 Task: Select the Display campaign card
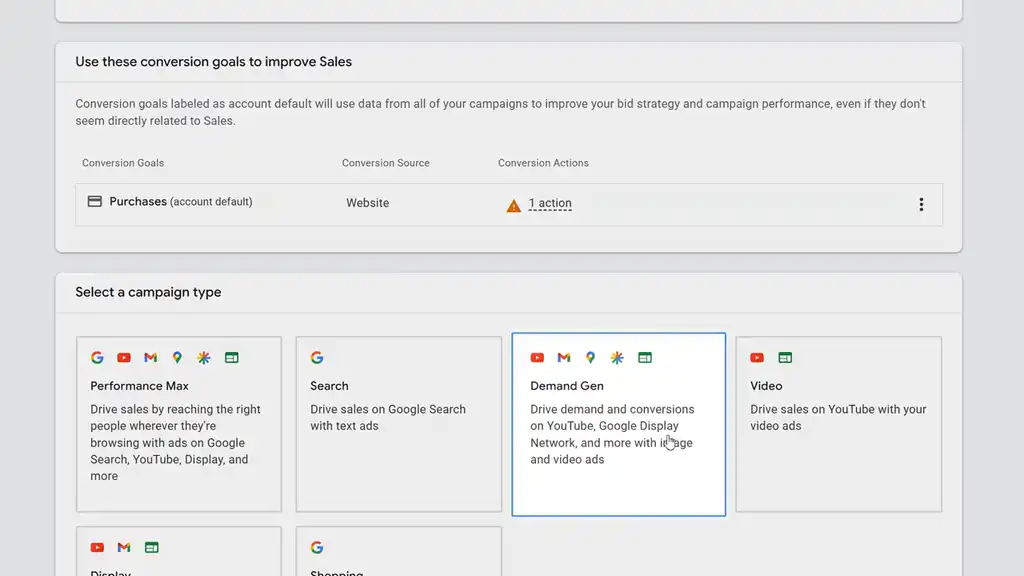179,551
